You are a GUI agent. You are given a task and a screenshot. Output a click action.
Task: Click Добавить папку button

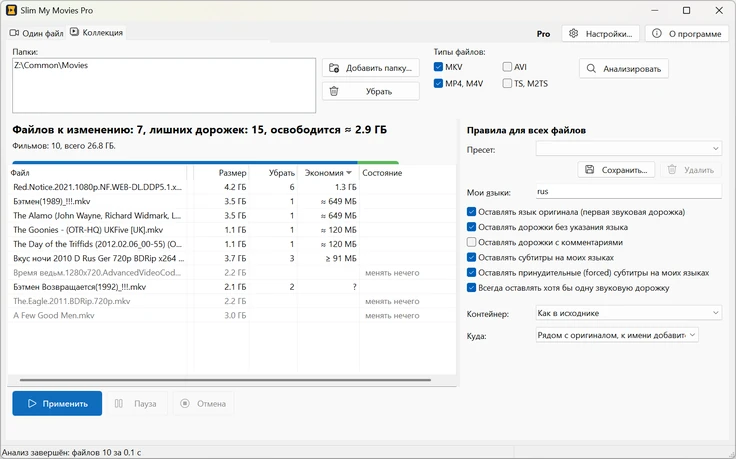click(371, 68)
